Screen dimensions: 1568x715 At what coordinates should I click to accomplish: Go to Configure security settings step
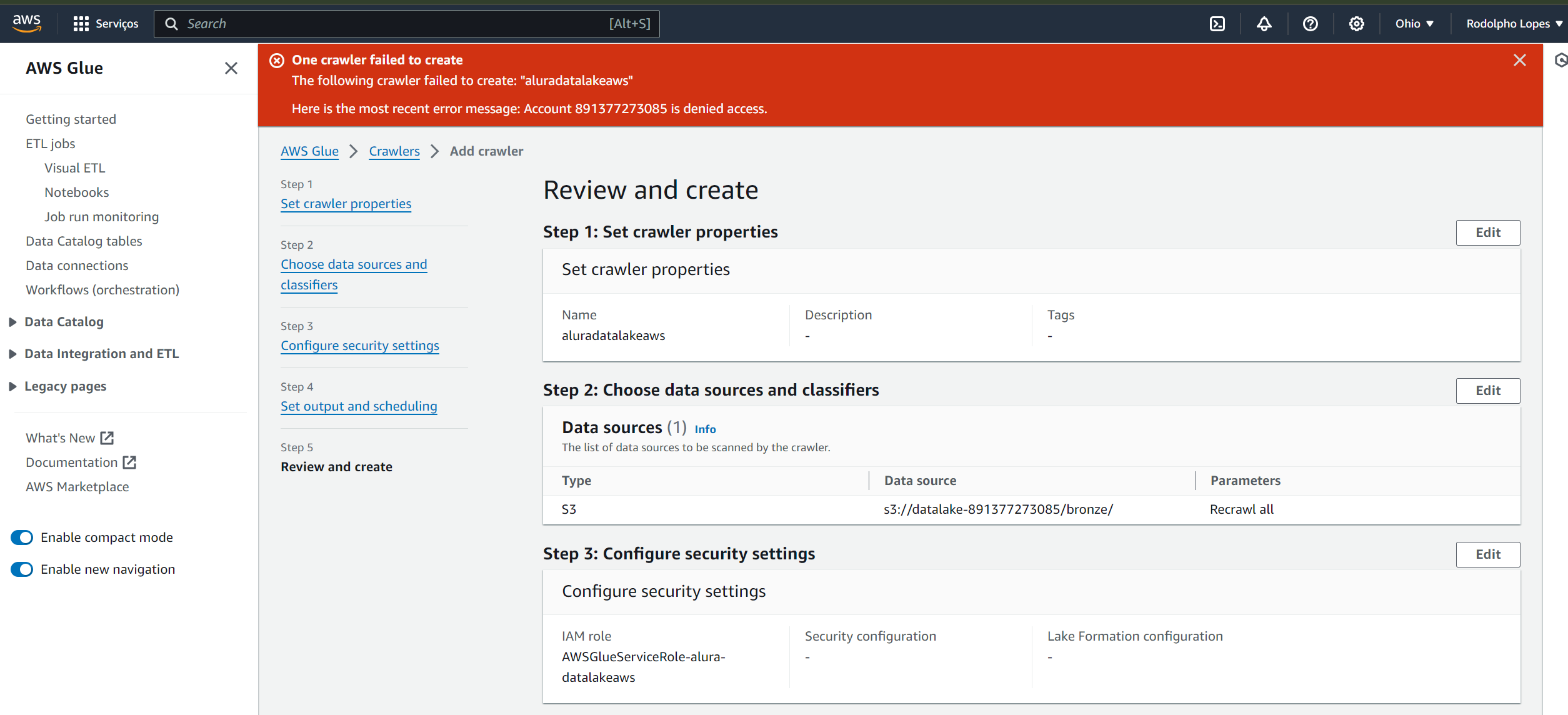[360, 346]
